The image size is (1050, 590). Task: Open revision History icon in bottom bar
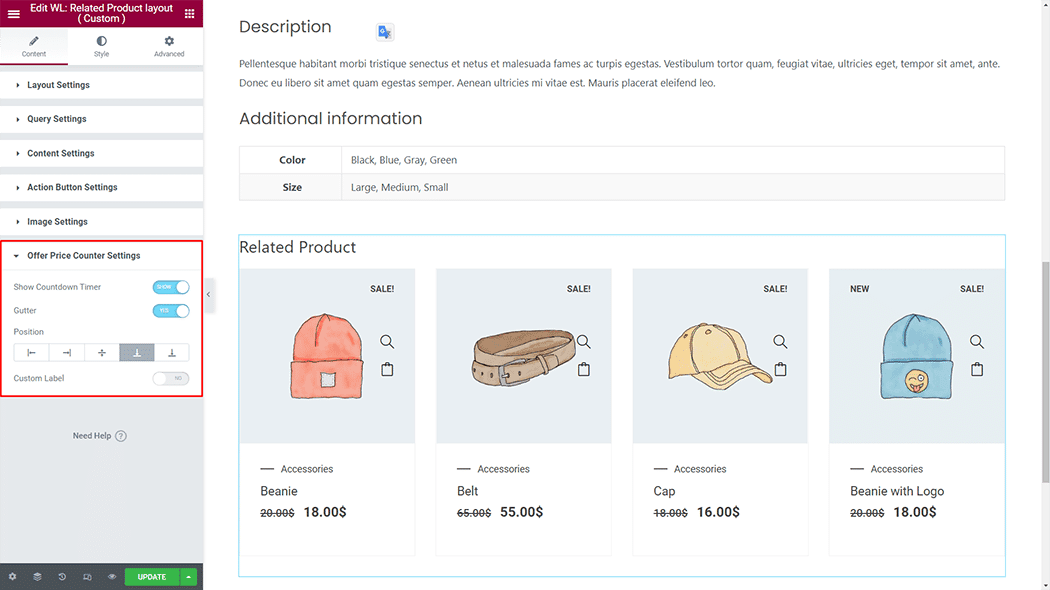click(62, 577)
